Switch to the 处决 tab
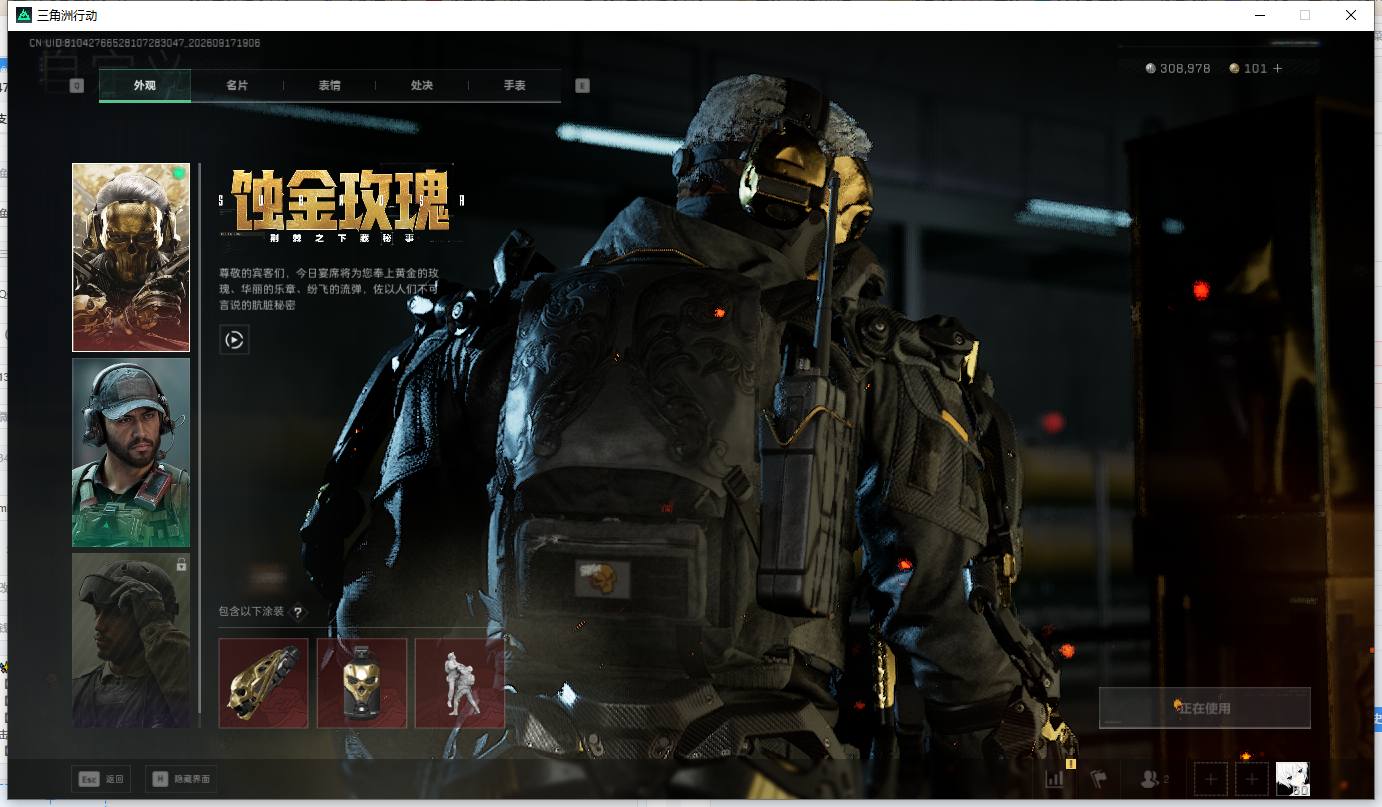 (x=422, y=85)
